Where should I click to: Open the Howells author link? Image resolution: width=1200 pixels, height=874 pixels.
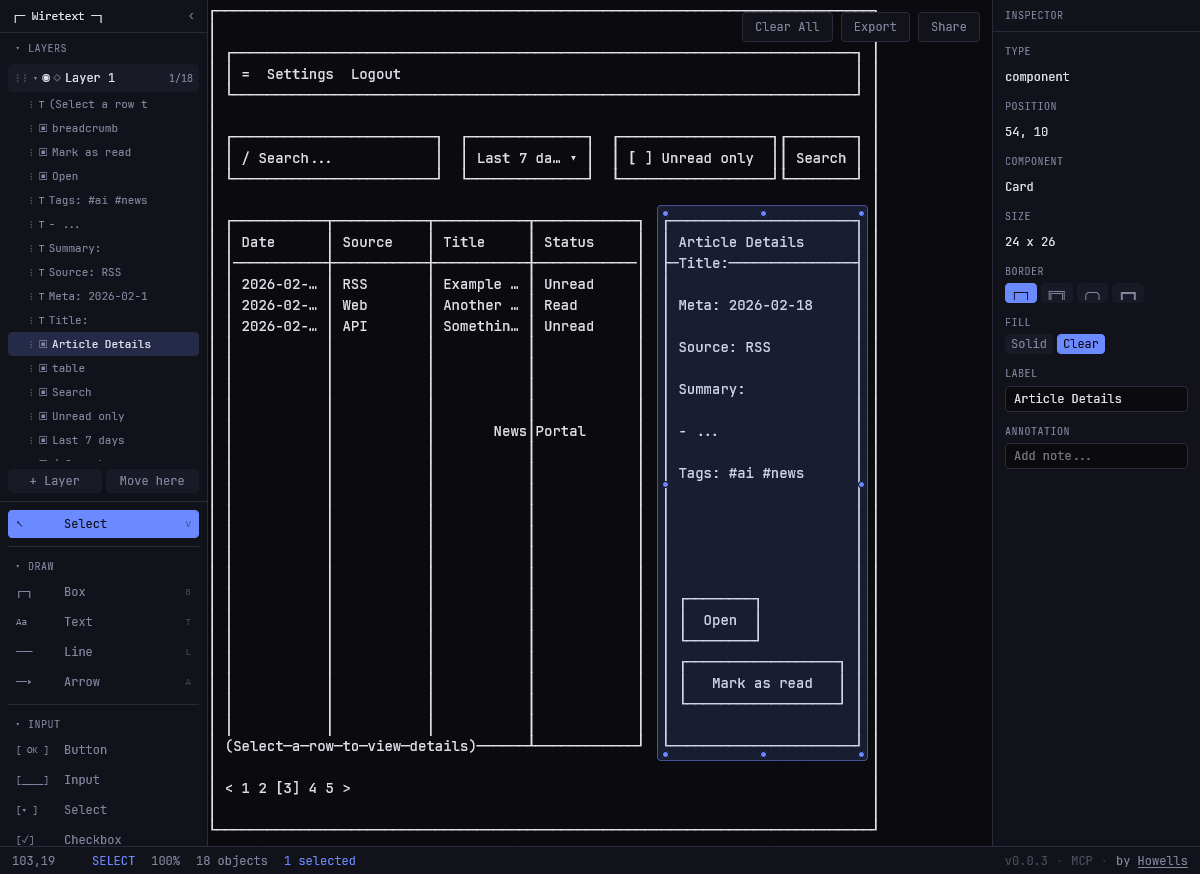tap(1162, 861)
